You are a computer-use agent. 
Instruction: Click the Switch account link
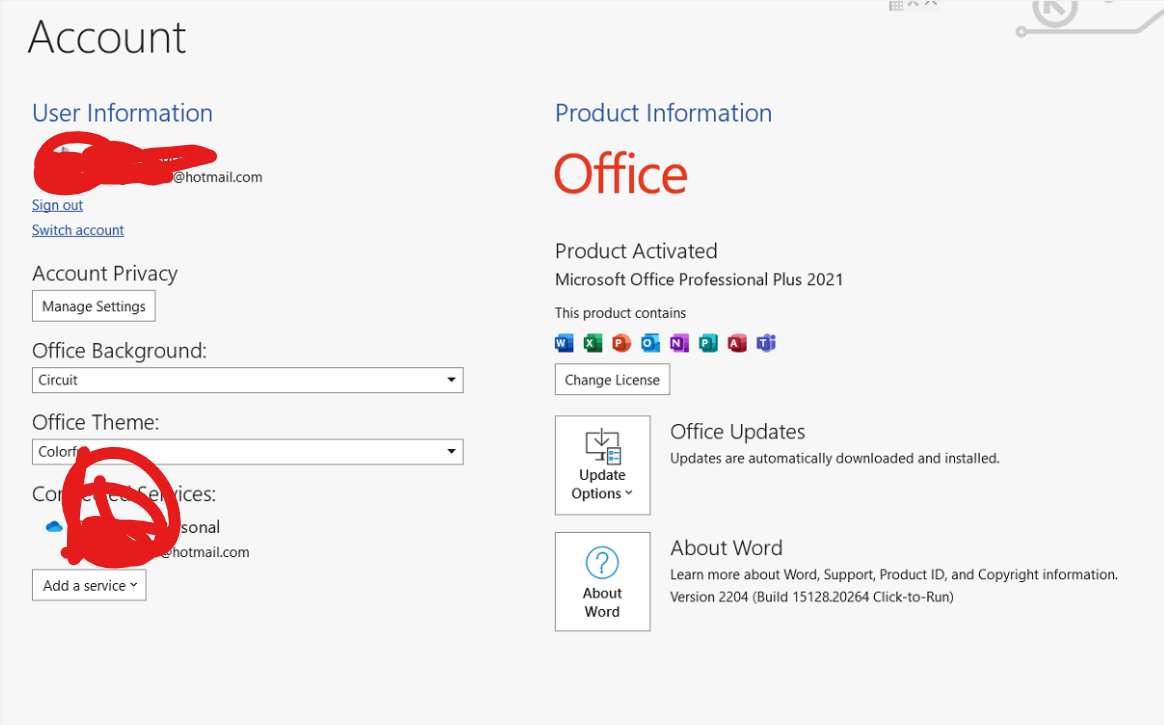tap(78, 230)
